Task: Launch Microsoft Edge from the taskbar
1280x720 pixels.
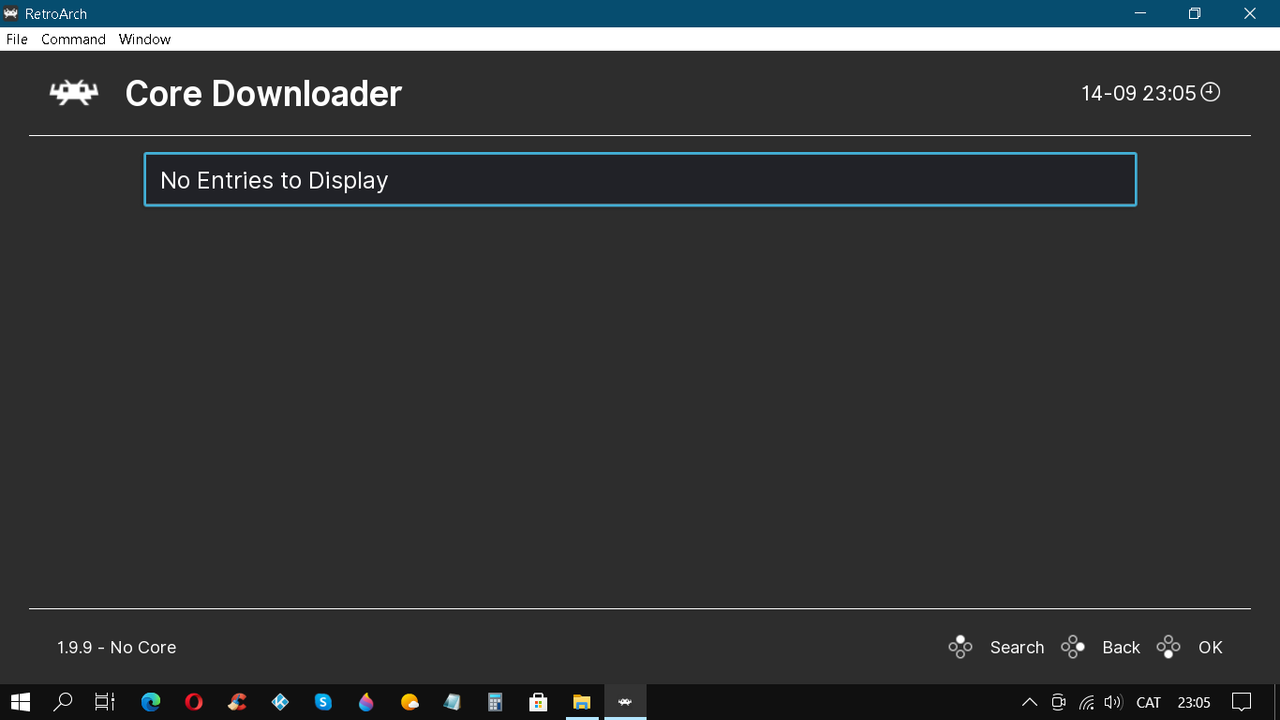Action: tap(151, 702)
